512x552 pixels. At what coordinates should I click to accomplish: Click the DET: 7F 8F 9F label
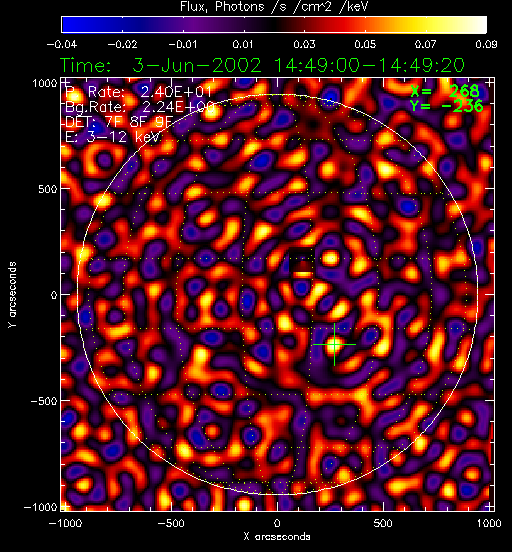pos(119,122)
